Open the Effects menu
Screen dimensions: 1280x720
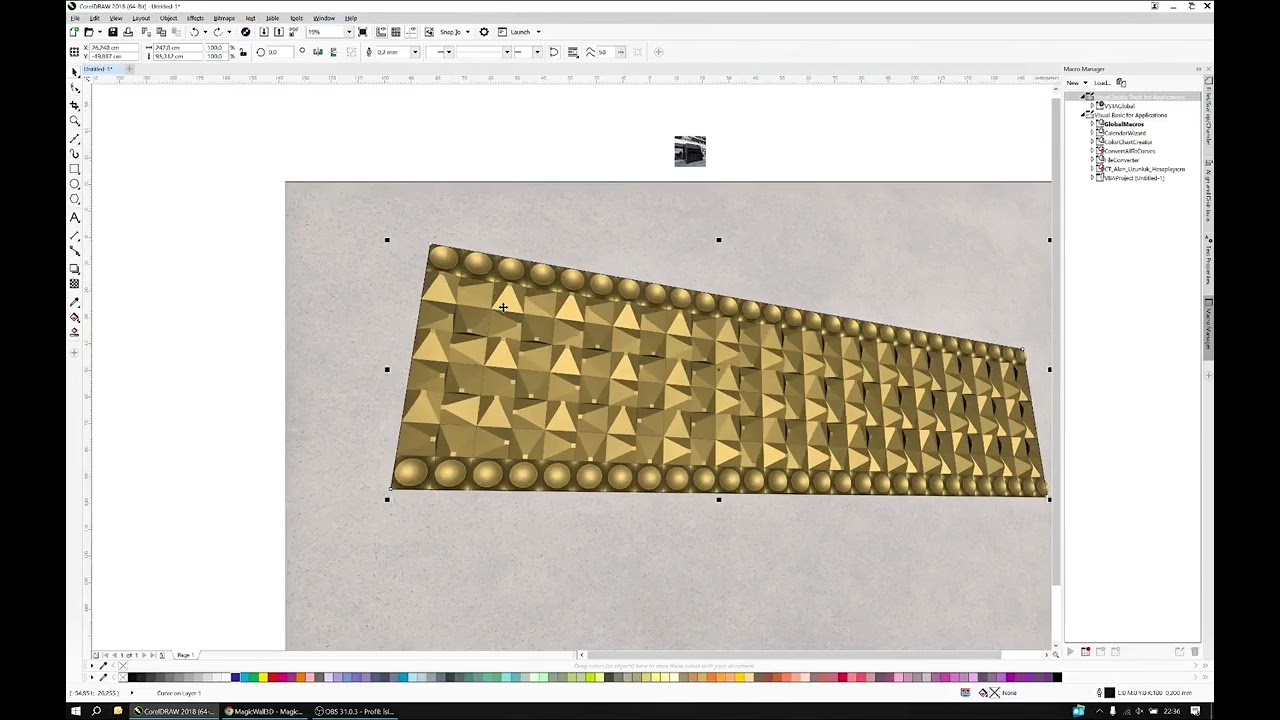[195, 18]
